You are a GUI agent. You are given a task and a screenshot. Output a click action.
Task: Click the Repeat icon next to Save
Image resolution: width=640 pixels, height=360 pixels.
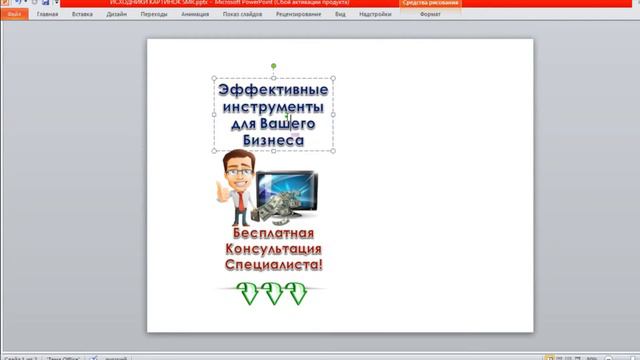point(35,2)
